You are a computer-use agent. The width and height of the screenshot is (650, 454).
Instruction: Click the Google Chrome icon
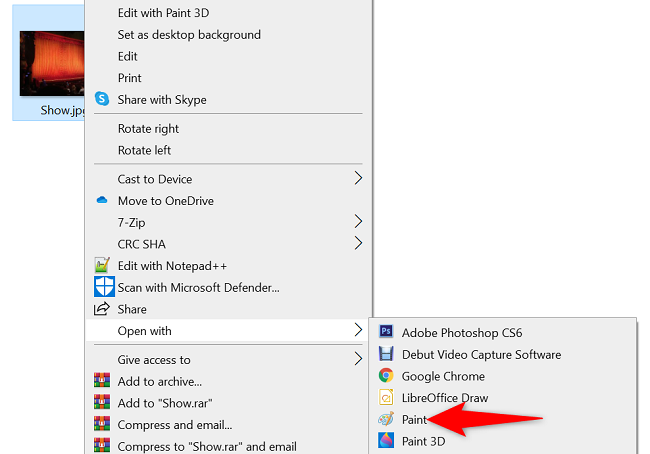386,376
